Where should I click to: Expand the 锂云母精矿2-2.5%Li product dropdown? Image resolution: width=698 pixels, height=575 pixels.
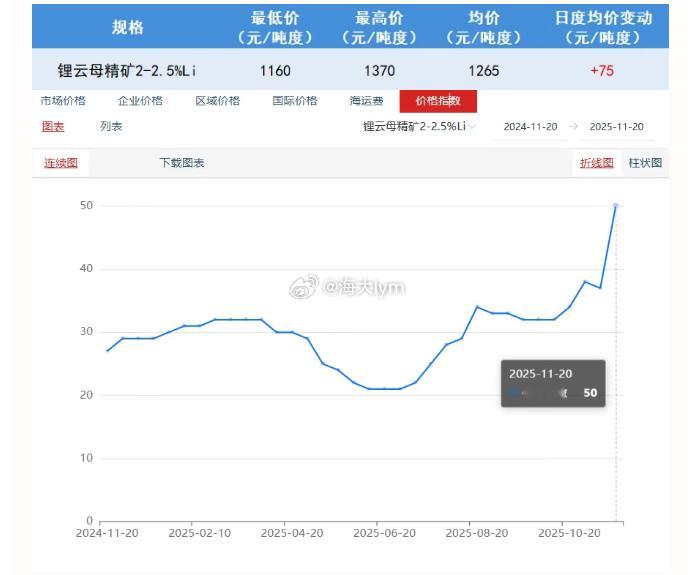[419, 126]
